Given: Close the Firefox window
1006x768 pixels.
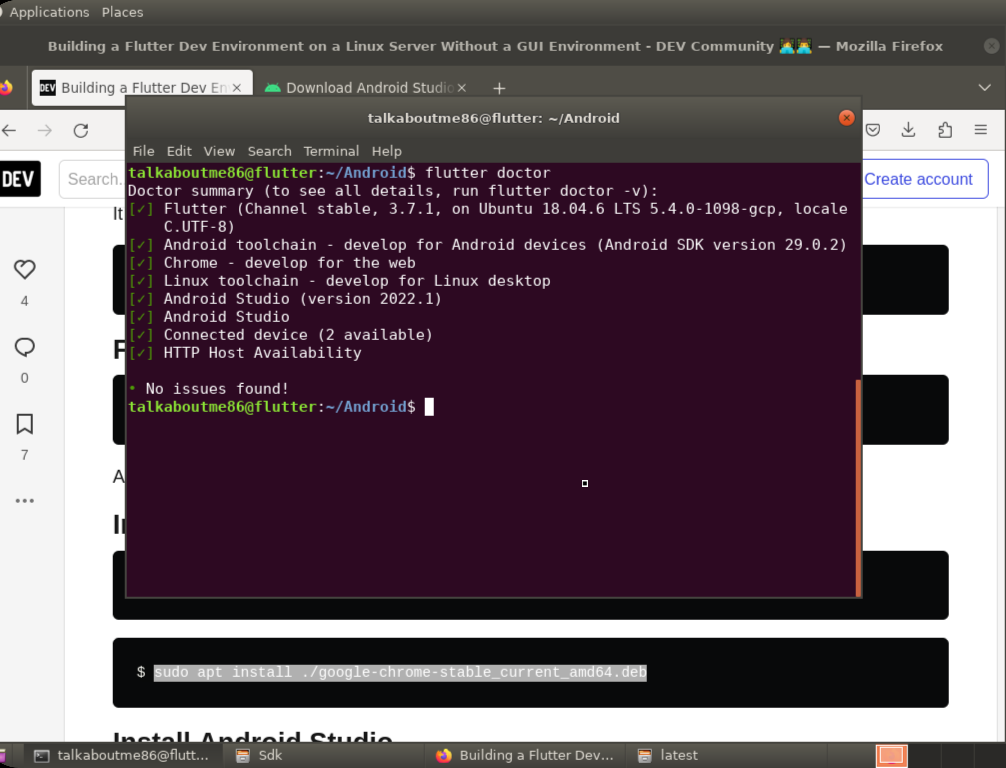Looking at the screenshot, I should [x=991, y=46].
